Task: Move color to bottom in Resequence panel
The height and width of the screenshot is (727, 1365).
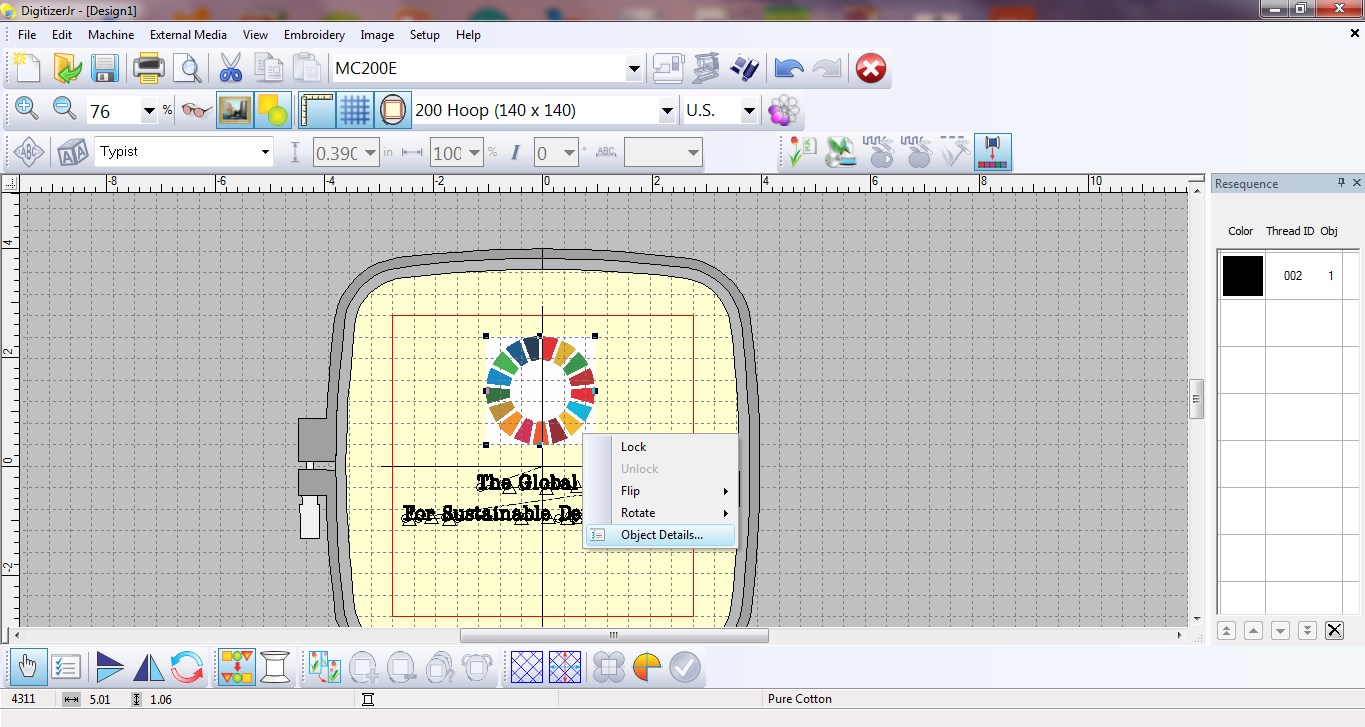Action: [1307, 630]
